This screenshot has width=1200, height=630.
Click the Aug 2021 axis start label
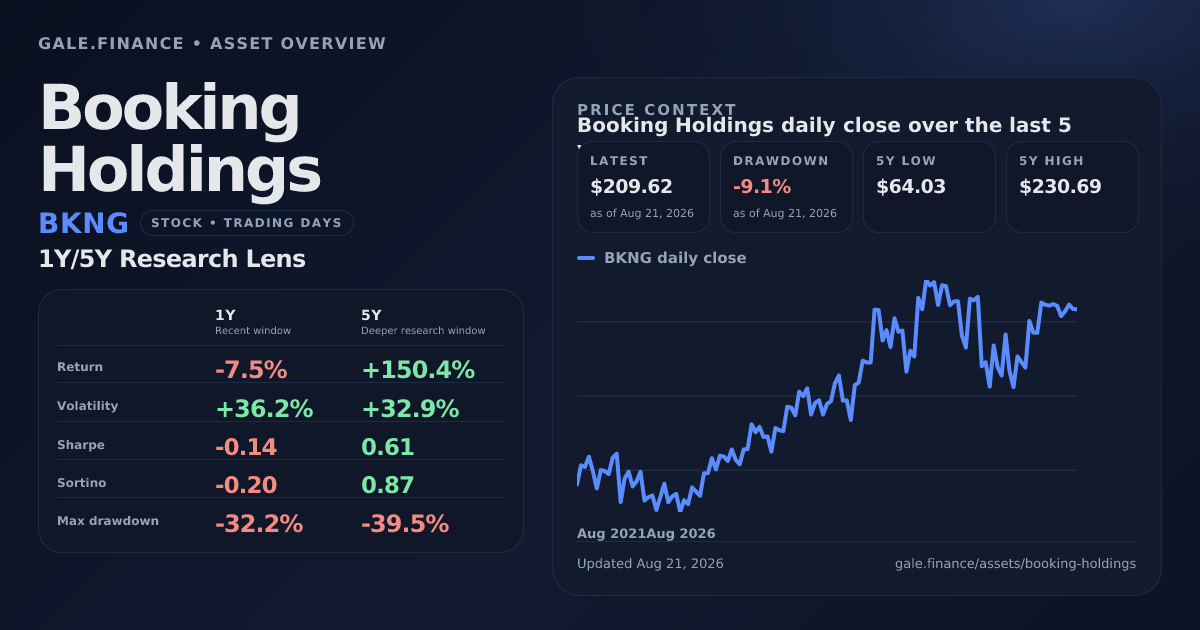tap(611, 534)
